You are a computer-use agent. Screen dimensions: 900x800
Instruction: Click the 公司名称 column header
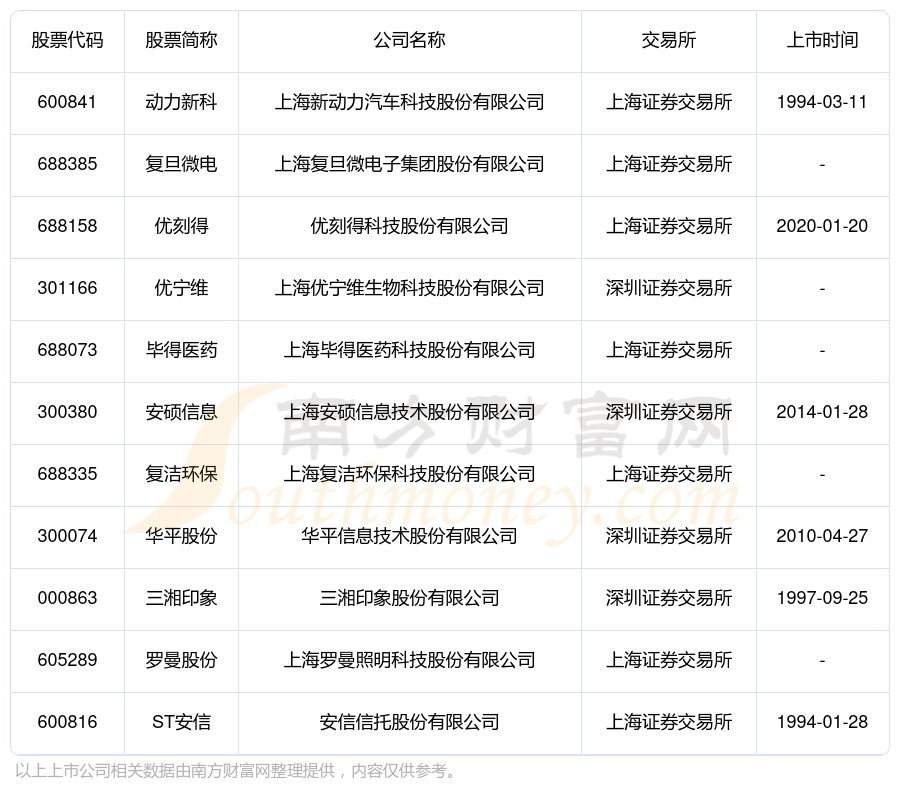pos(409,40)
